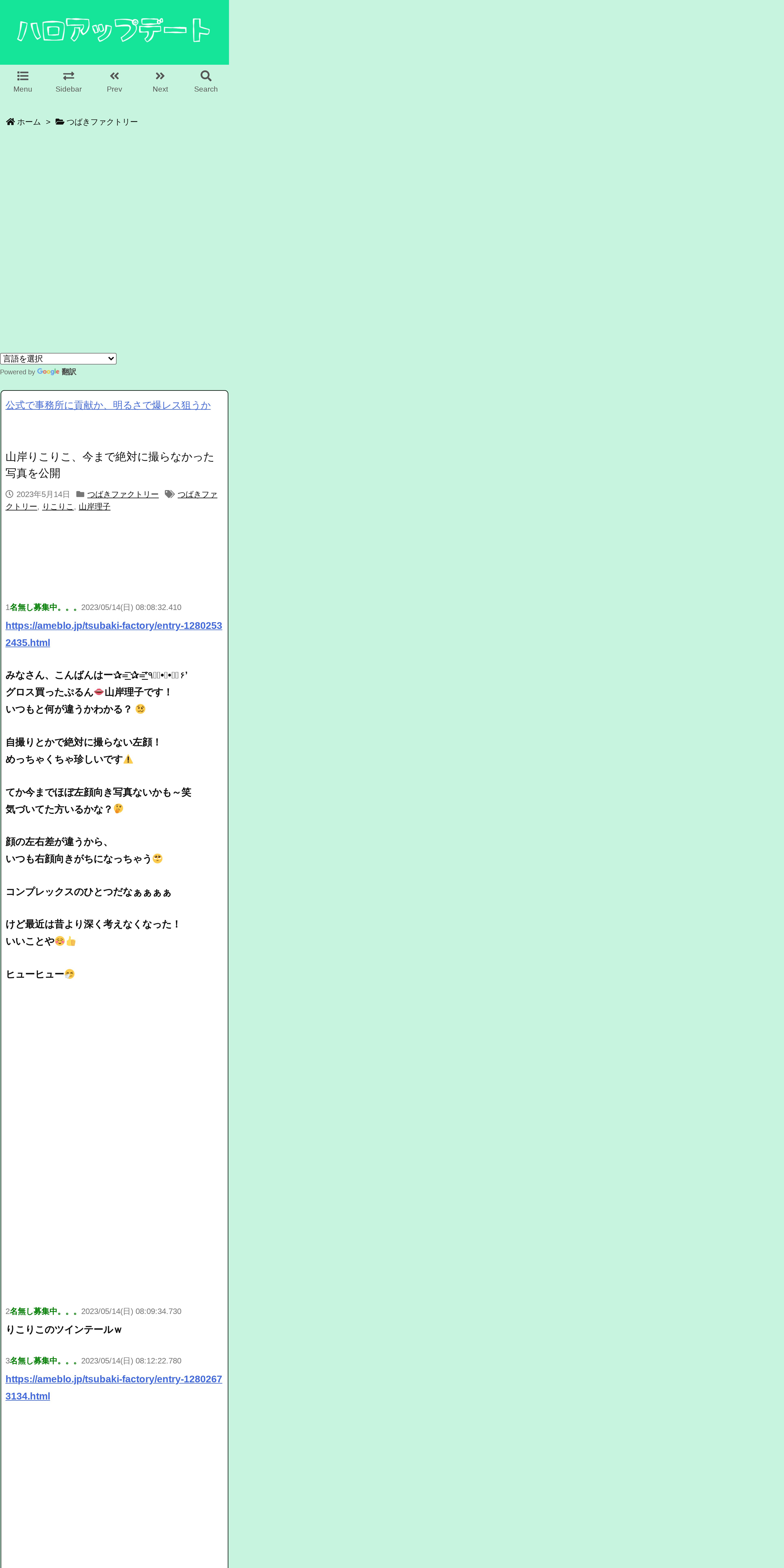This screenshot has height=1568, width=784.
Task: Open link 公式で事務所に貢献か、明るさで爆レス狙うか
Action: [x=108, y=405]
